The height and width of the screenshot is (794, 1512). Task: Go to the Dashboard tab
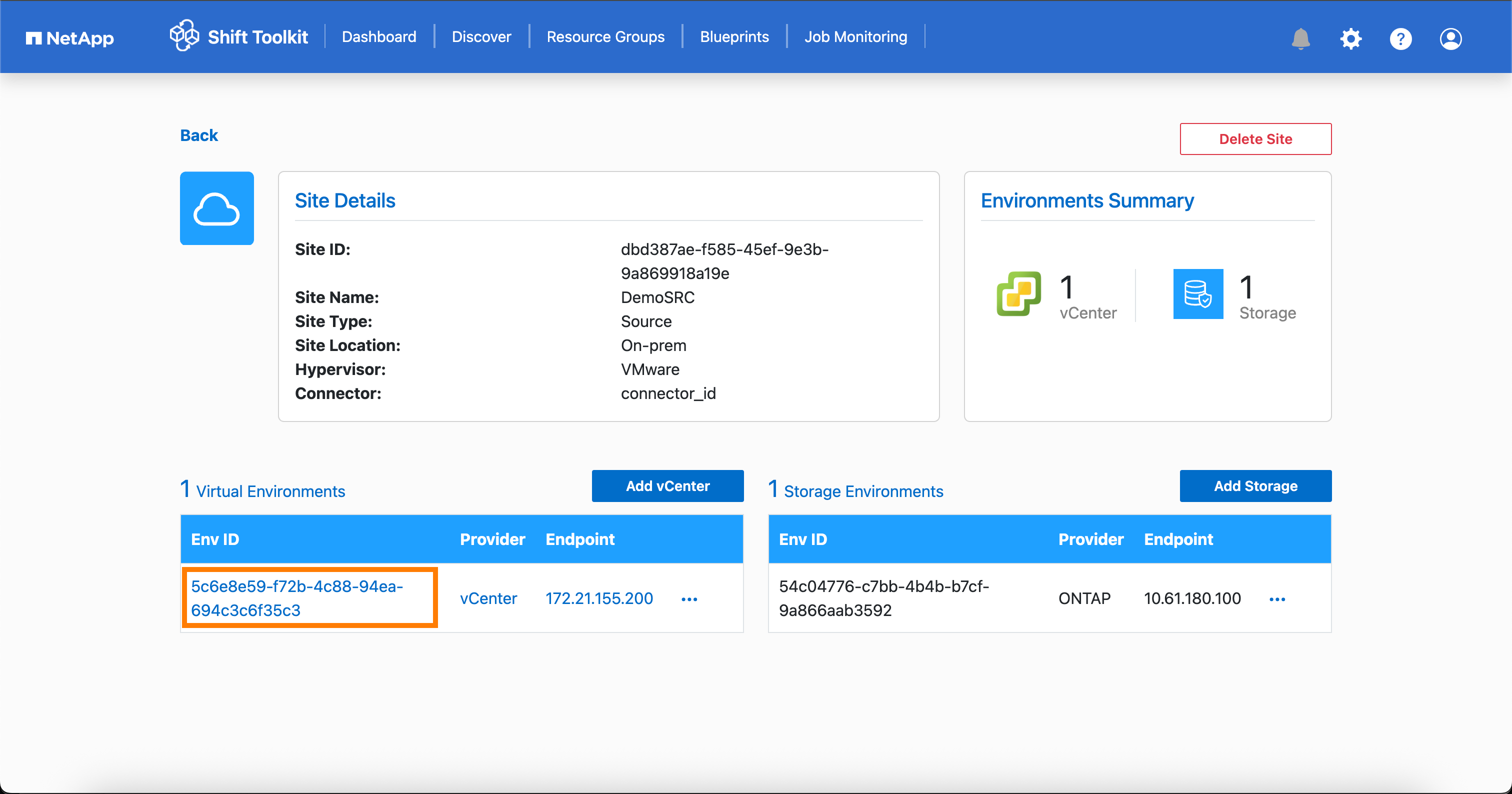(x=379, y=36)
